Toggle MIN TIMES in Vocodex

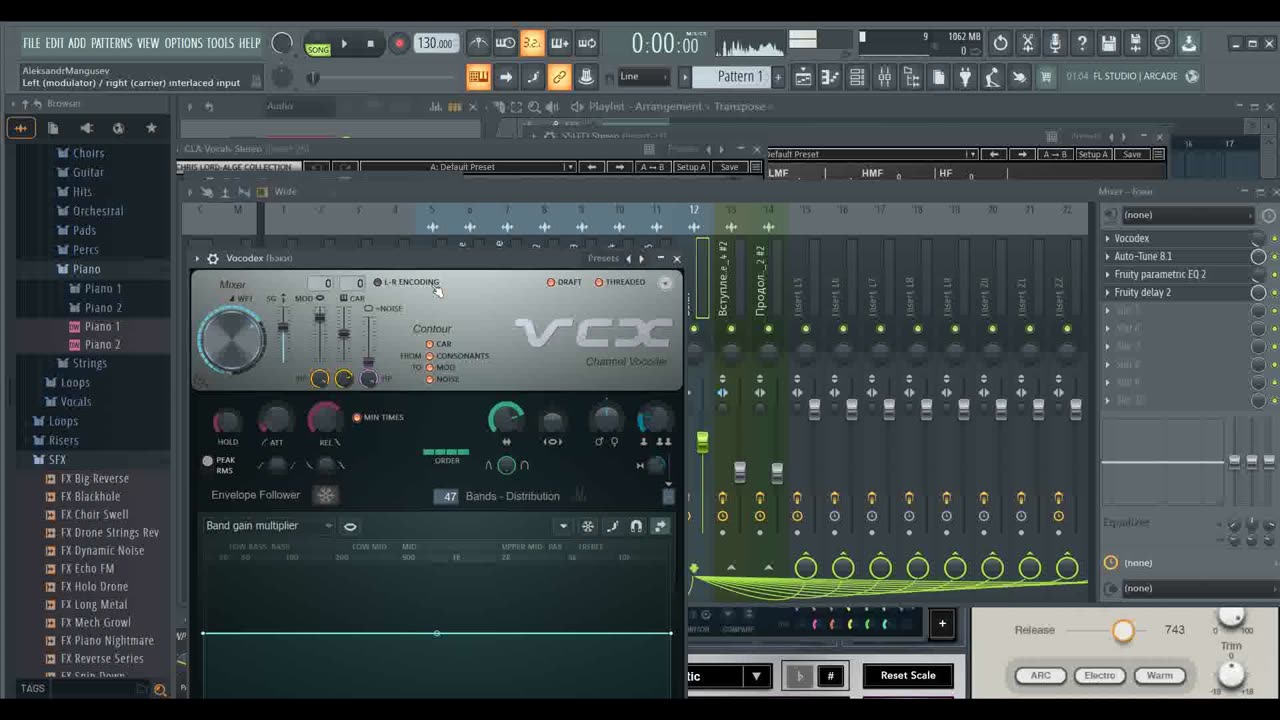tap(378, 417)
